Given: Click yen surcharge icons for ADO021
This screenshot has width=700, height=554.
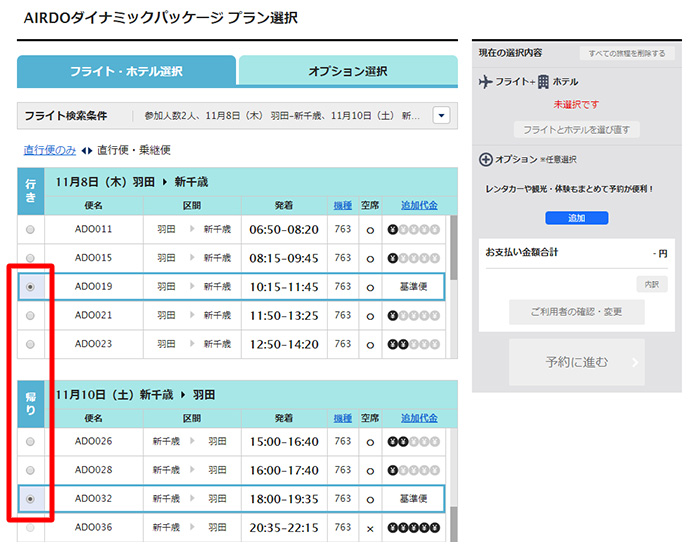Looking at the screenshot, I should [x=413, y=316].
